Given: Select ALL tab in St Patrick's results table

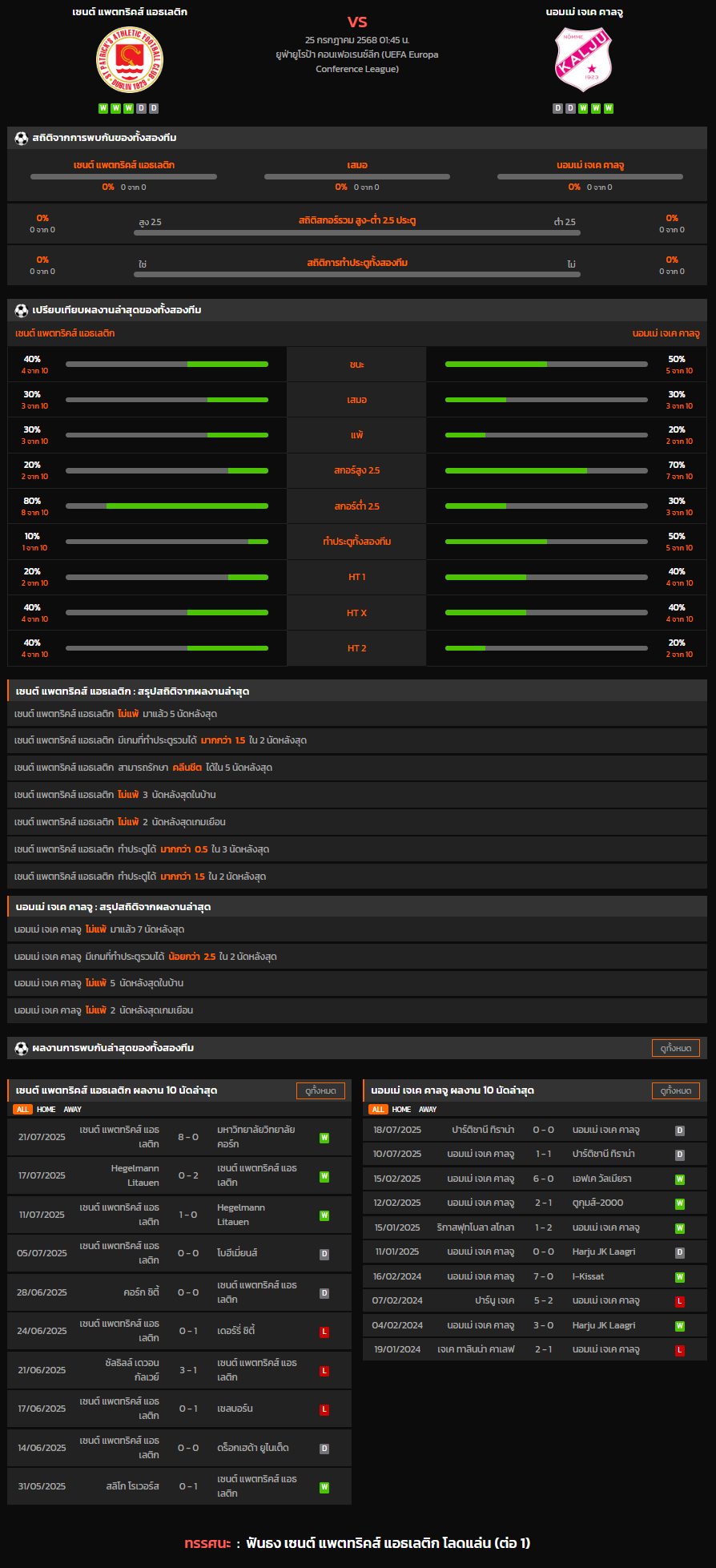Looking at the screenshot, I should (x=22, y=1110).
